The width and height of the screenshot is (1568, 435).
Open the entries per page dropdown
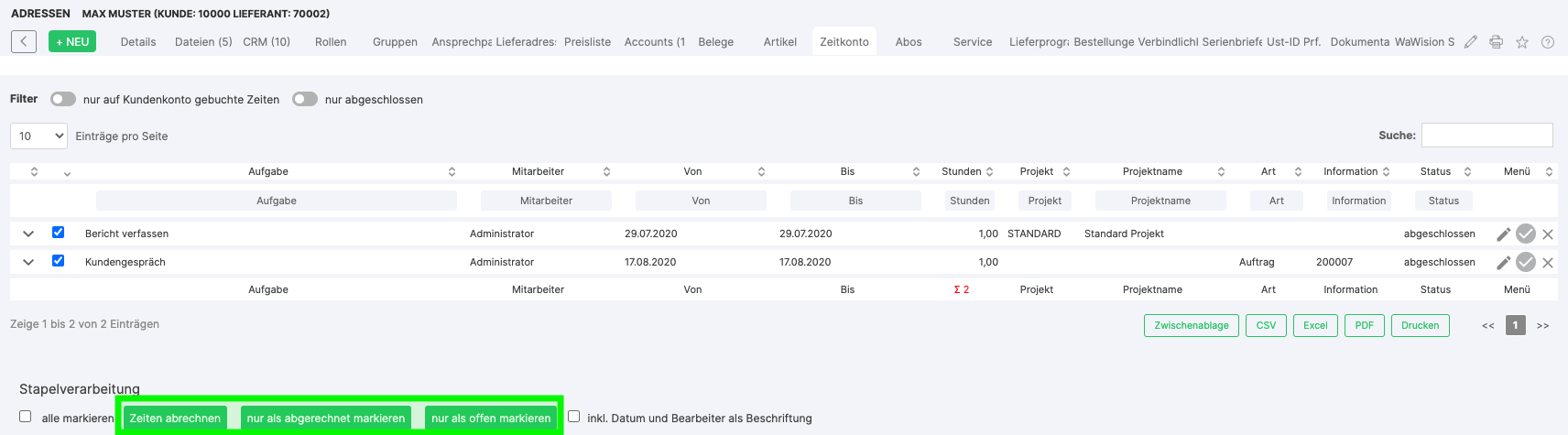pyautogui.click(x=38, y=136)
